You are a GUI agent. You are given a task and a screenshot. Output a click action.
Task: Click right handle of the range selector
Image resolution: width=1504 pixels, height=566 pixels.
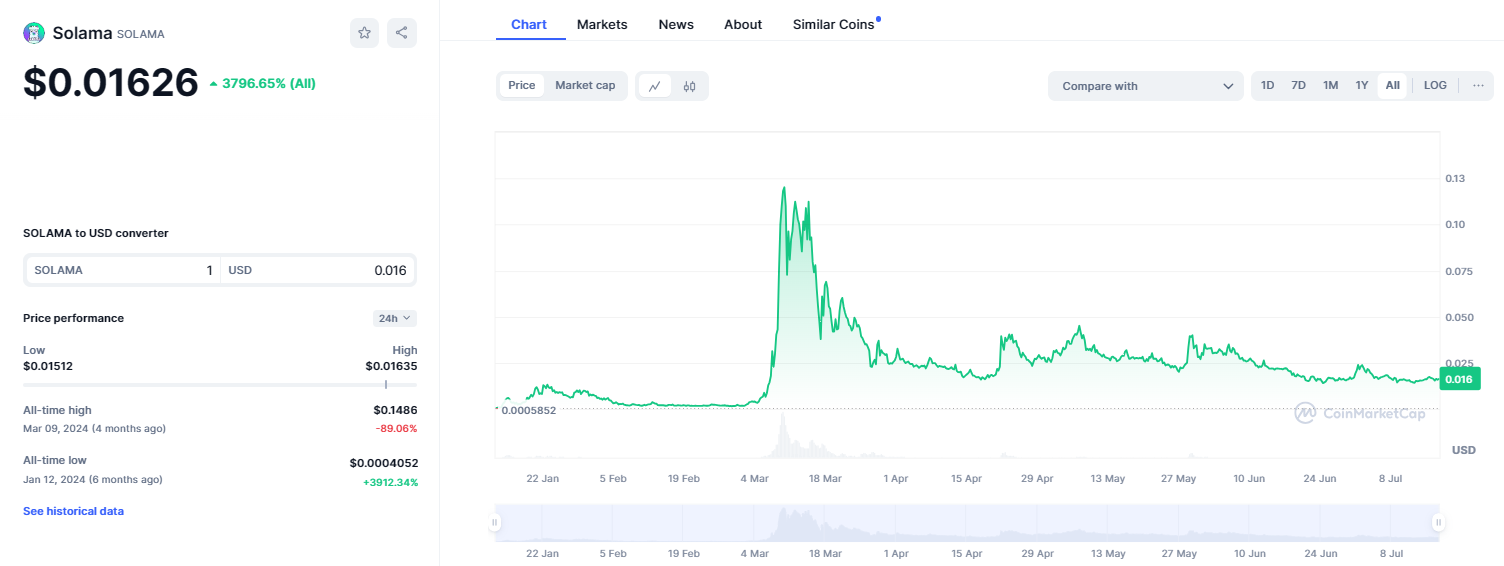(1438, 522)
